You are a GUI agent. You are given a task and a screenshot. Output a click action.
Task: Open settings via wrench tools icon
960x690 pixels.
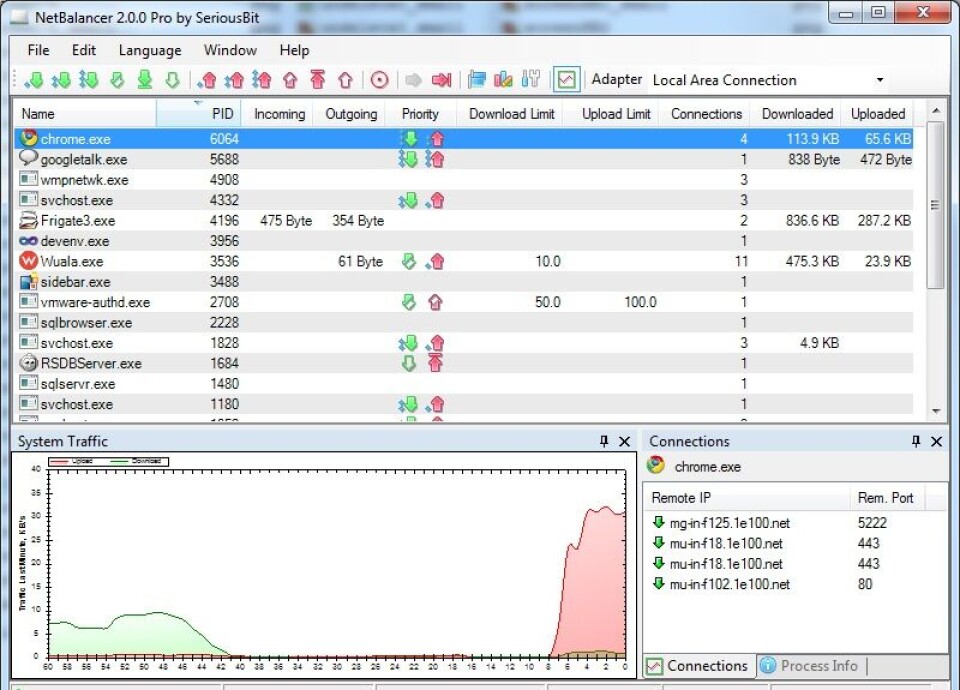point(531,80)
